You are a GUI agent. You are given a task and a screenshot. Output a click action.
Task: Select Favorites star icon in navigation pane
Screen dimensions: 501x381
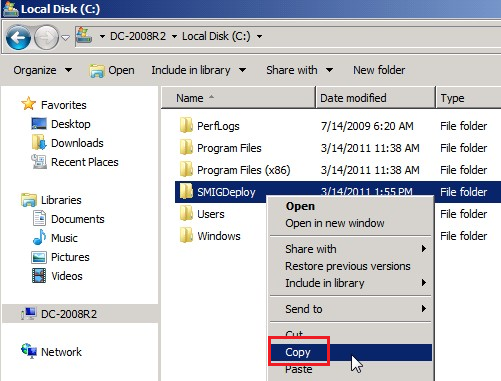click(x=28, y=104)
